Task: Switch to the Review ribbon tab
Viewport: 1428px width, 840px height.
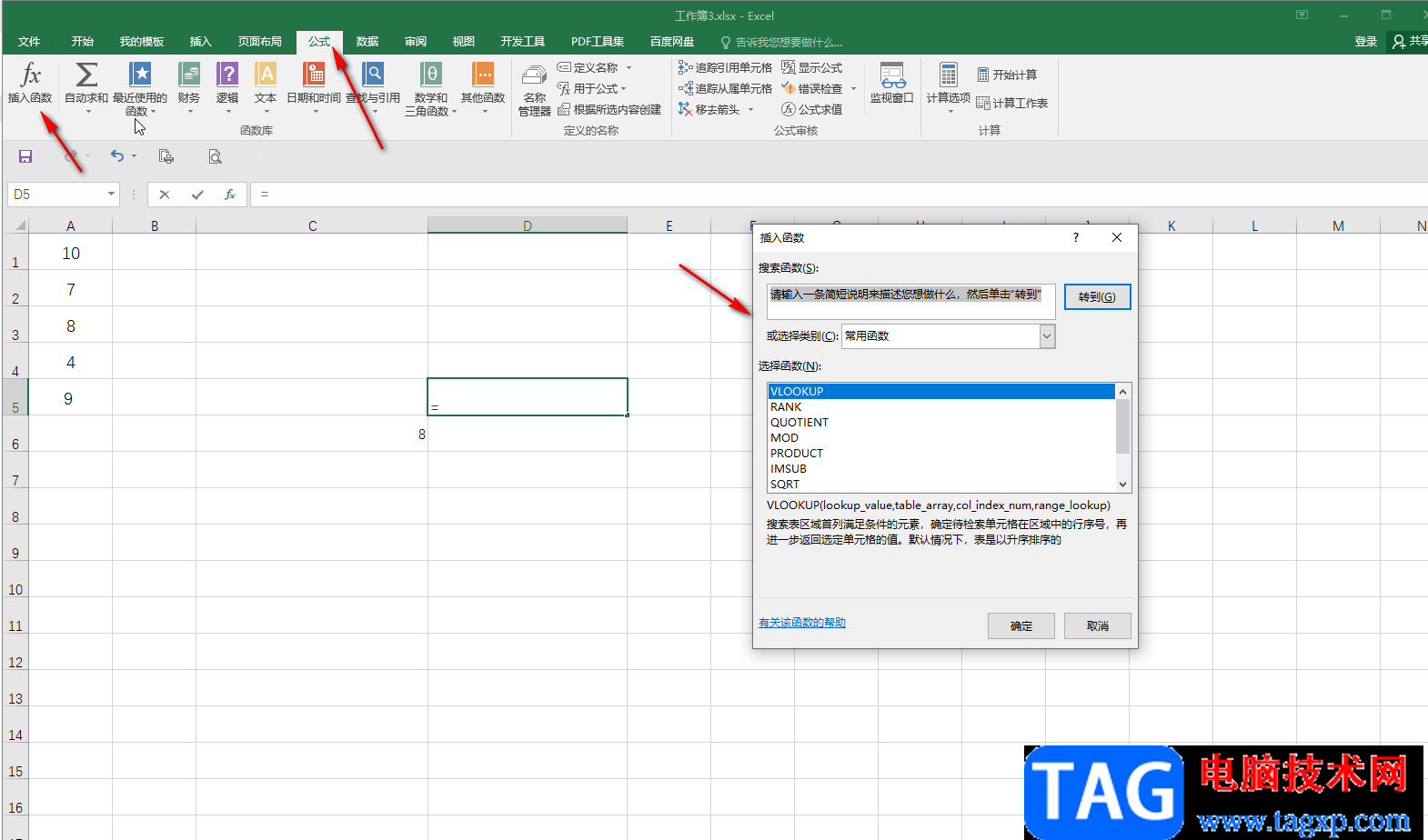Action: pos(416,42)
